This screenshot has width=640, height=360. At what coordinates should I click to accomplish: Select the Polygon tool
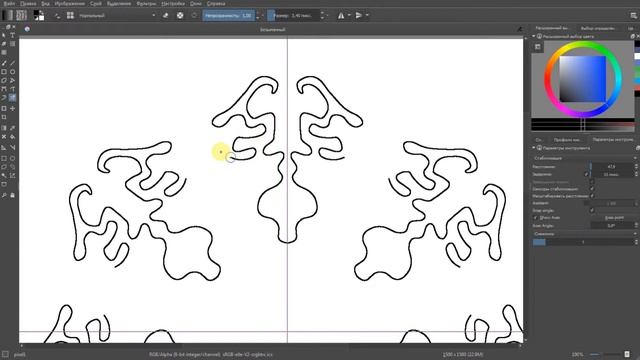click(4, 80)
